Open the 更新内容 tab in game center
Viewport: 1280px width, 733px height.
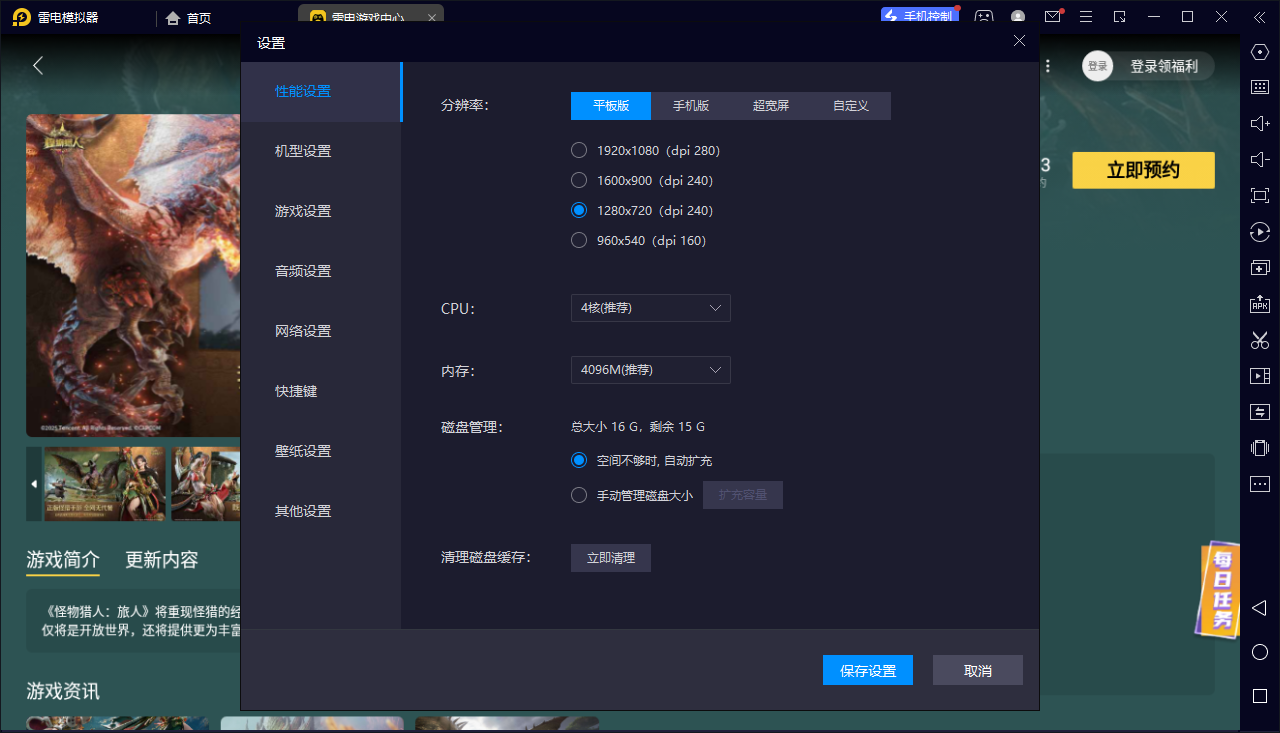coord(162,560)
